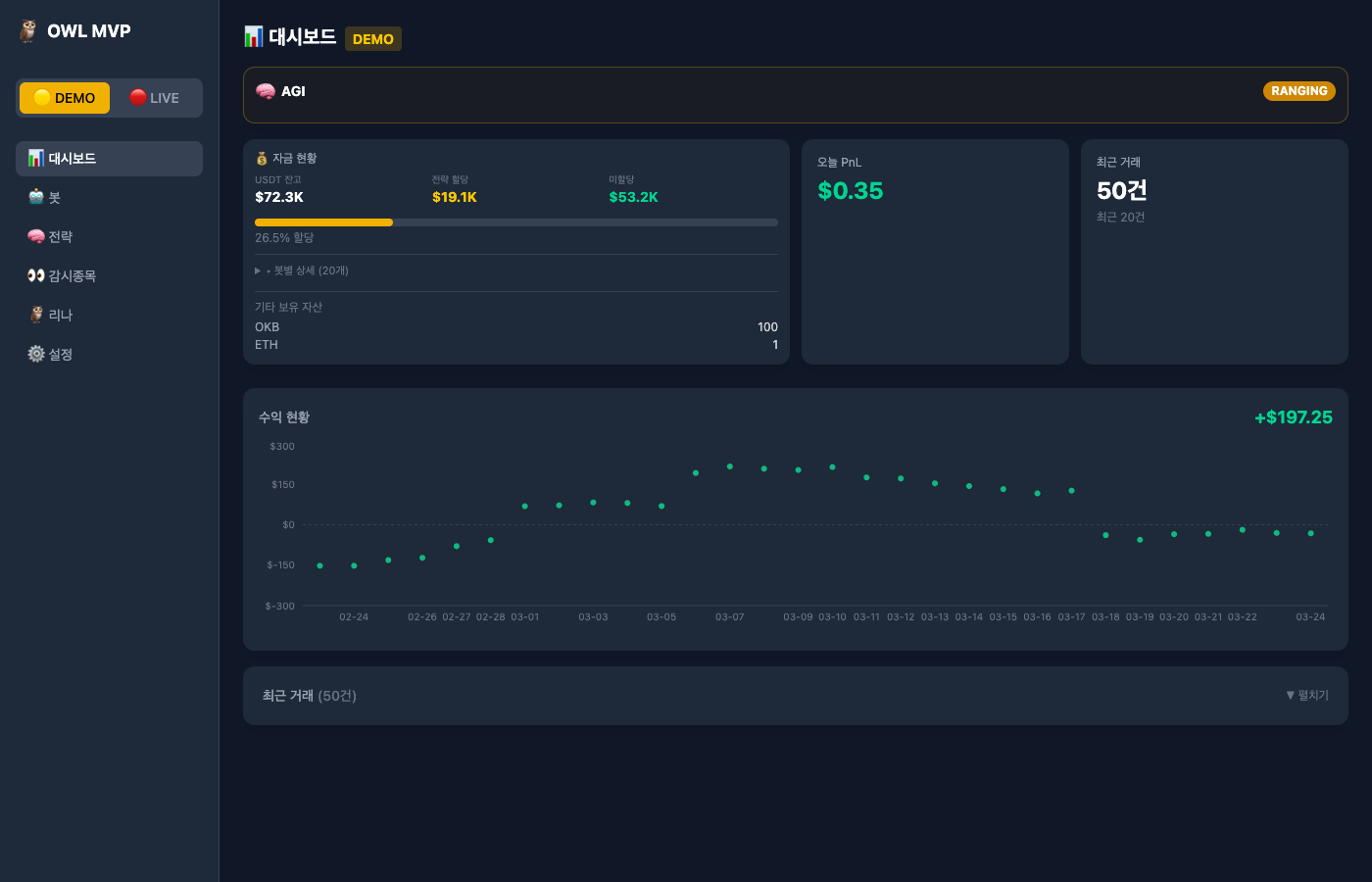Screen dimensions: 1372x882
Task: Select the bar-chart icon beside 대시보드 in sidebar
Action: point(36,158)
